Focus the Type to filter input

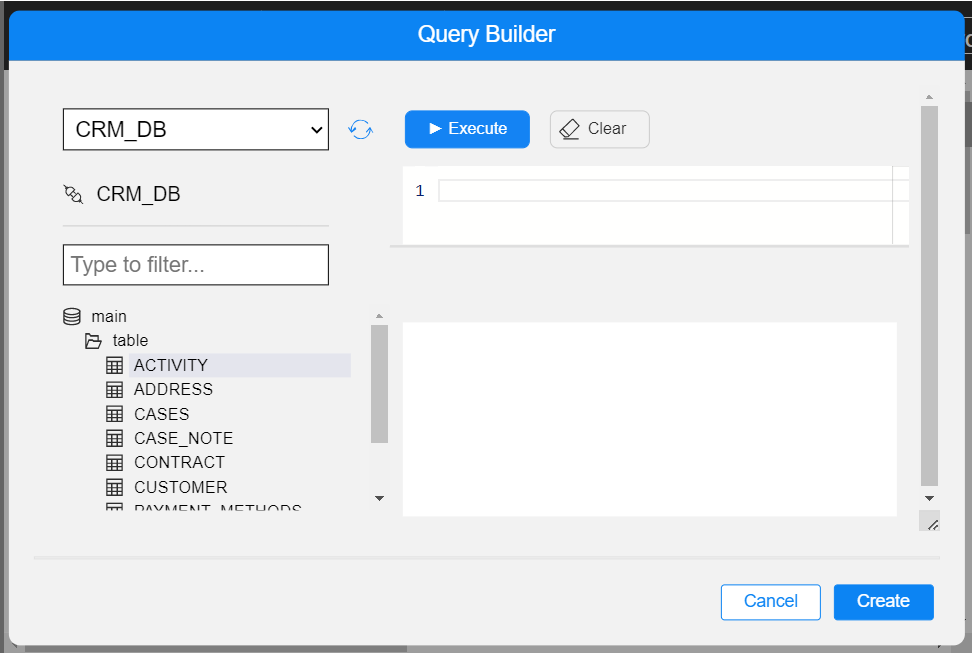(x=196, y=265)
